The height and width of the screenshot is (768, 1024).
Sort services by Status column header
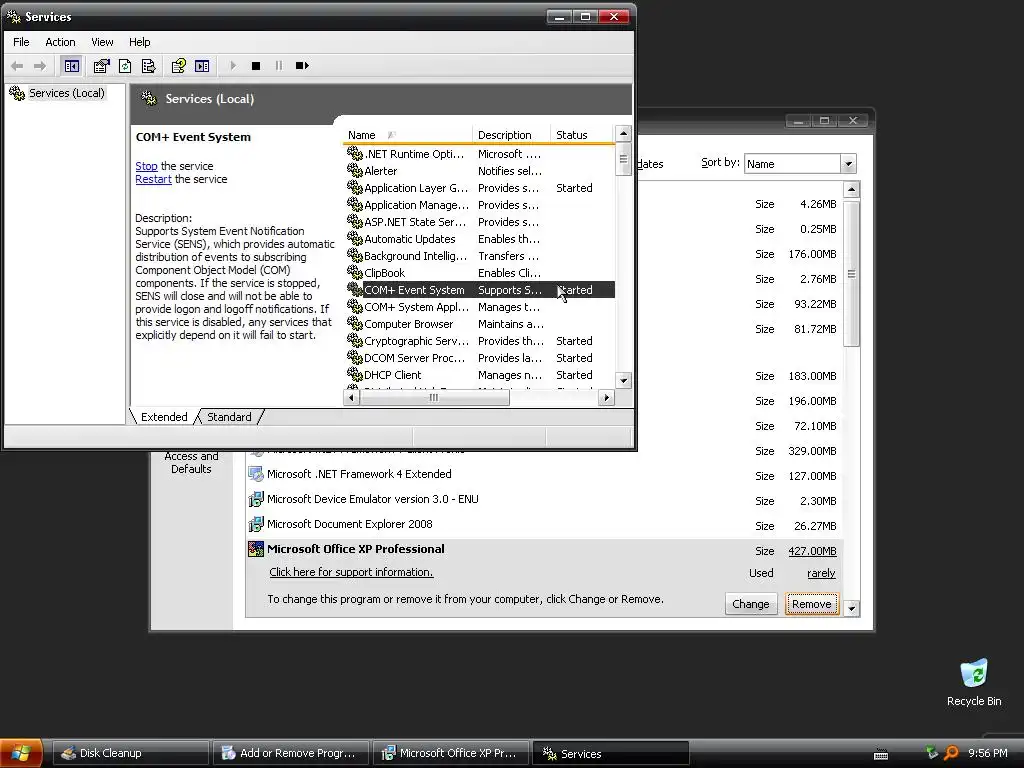click(x=581, y=135)
